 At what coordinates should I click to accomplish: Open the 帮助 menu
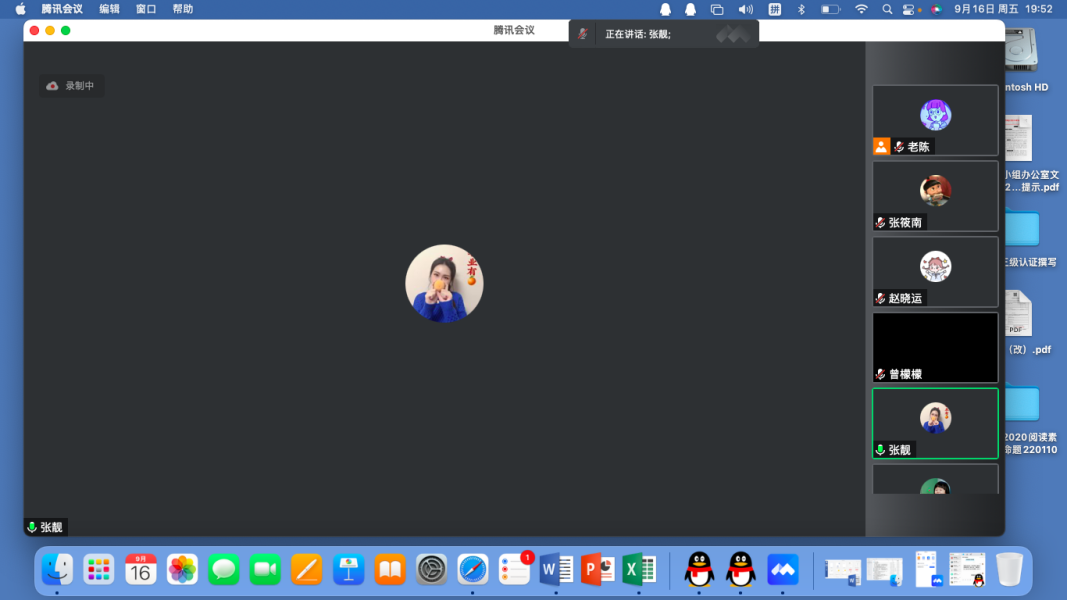click(183, 9)
